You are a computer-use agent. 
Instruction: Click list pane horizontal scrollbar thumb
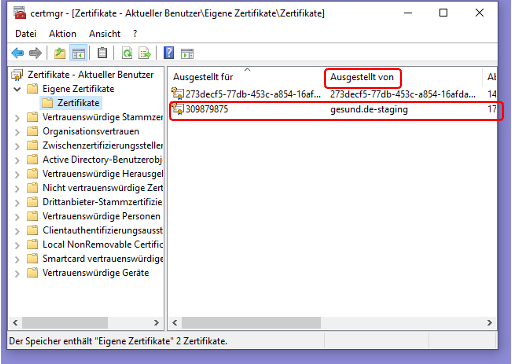click(x=251, y=323)
